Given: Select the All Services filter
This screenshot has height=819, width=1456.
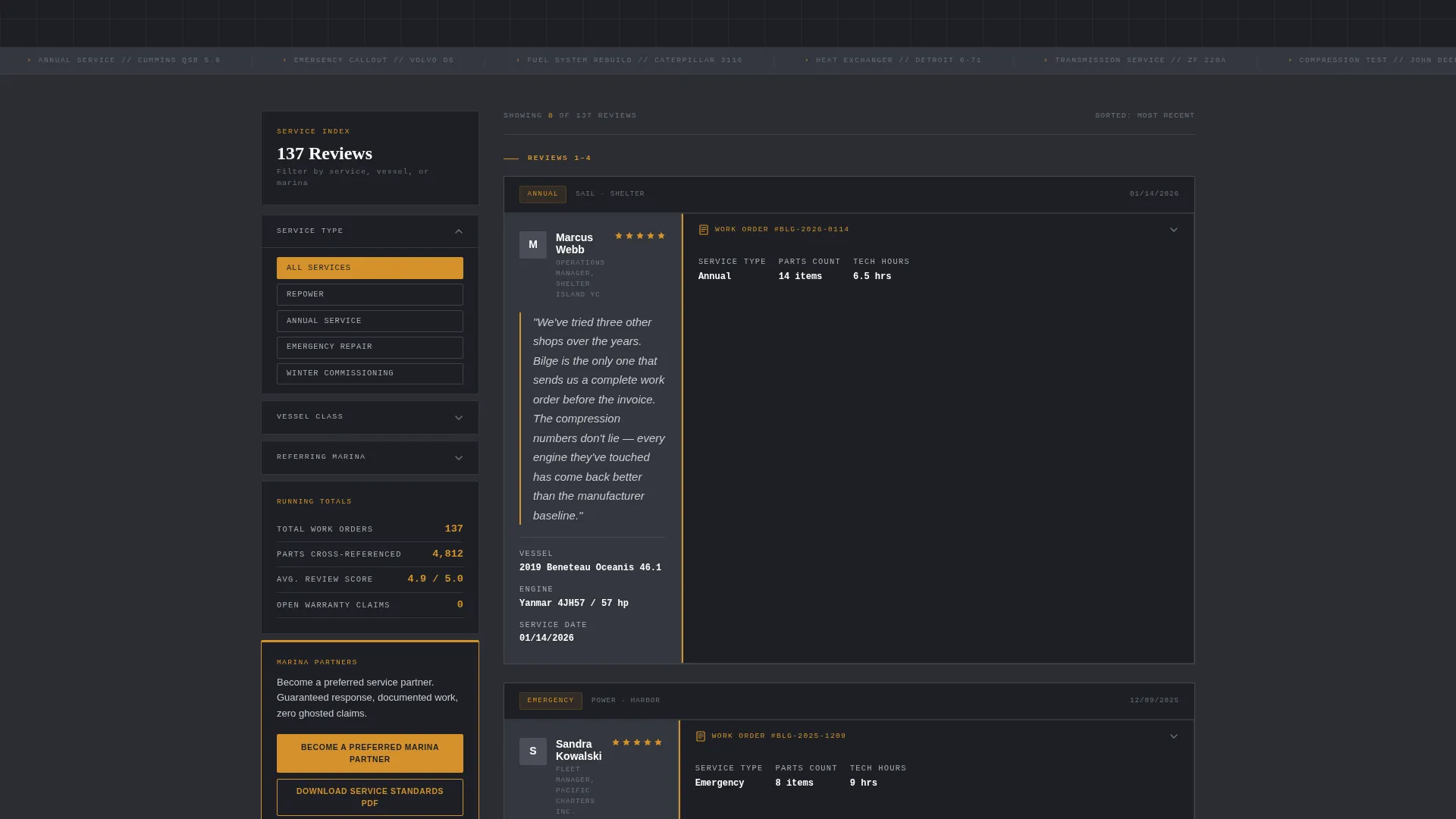Looking at the screenshot, I should click(370, 268).
